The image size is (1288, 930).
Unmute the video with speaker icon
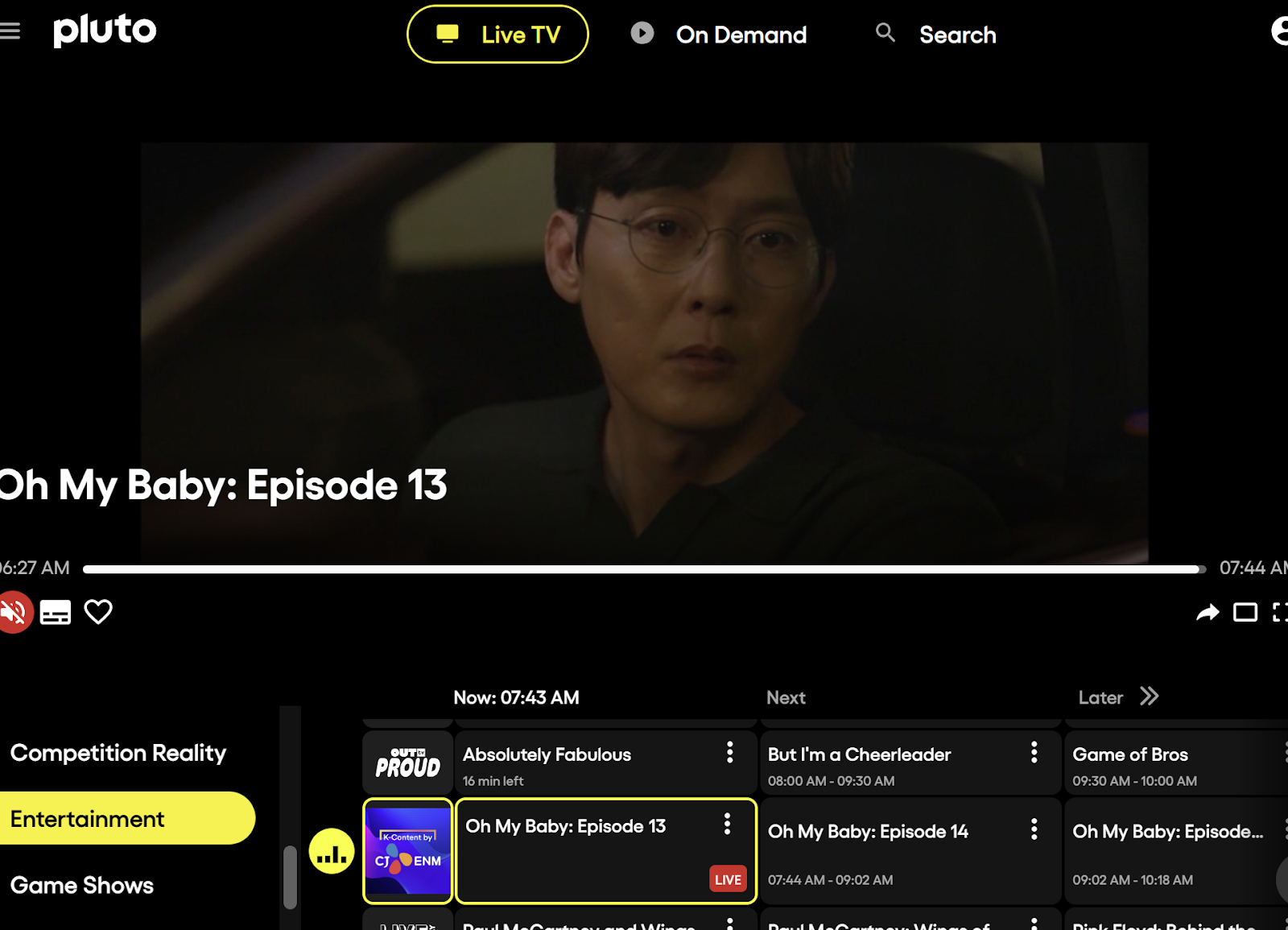pos(14,613)
